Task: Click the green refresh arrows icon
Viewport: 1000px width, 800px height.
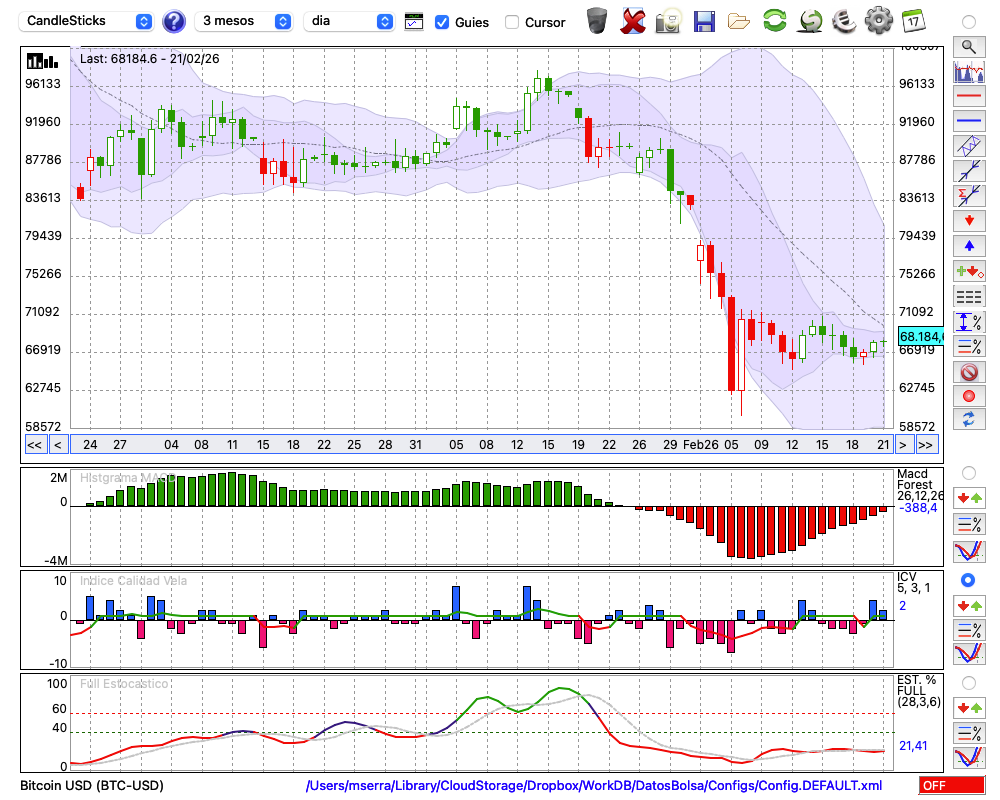Action: click(x=774, y=21)
